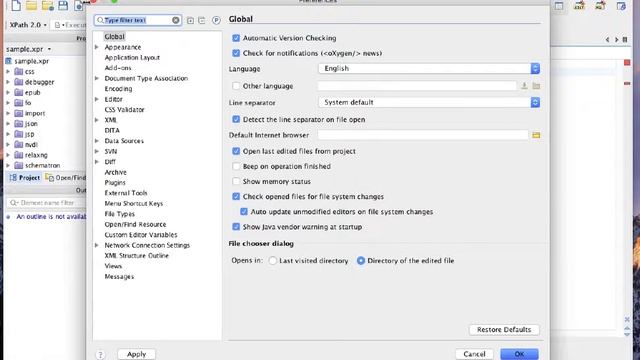Switch to the Project tab
Viewport: 640px width, 360px height.
coord(24,178)
